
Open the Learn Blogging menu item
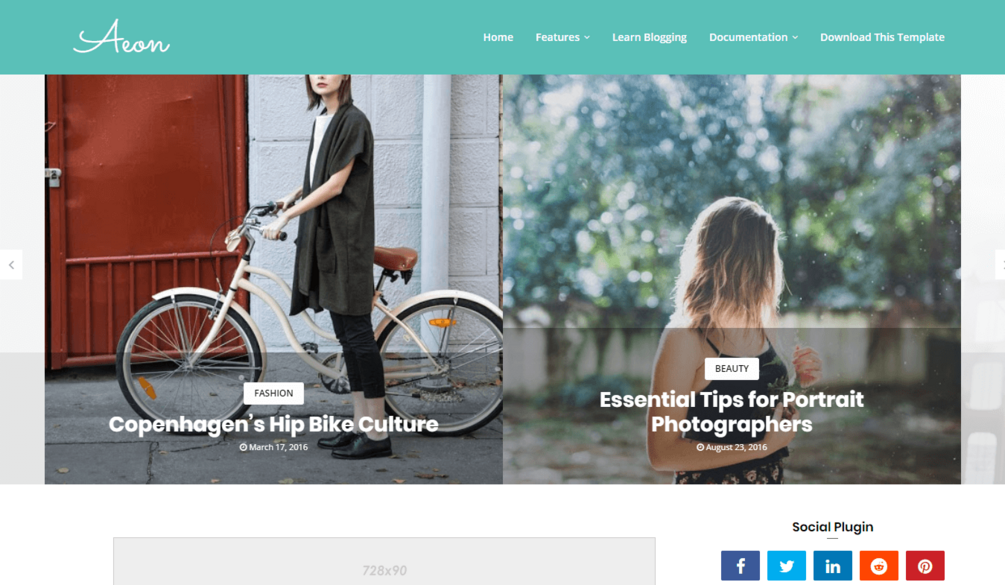tap(649, 37)
